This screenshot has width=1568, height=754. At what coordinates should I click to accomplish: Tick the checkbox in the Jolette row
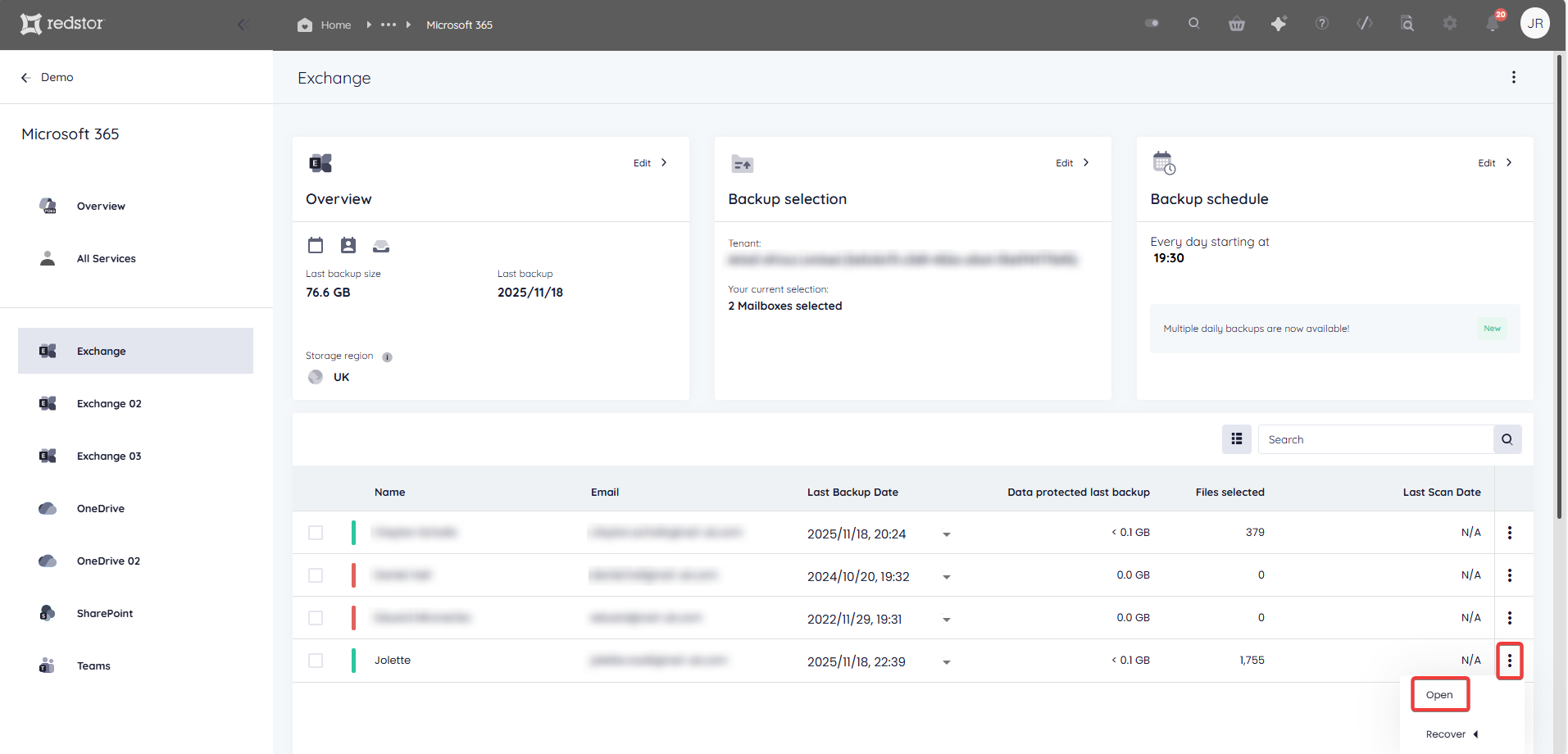tap(316, 661)
